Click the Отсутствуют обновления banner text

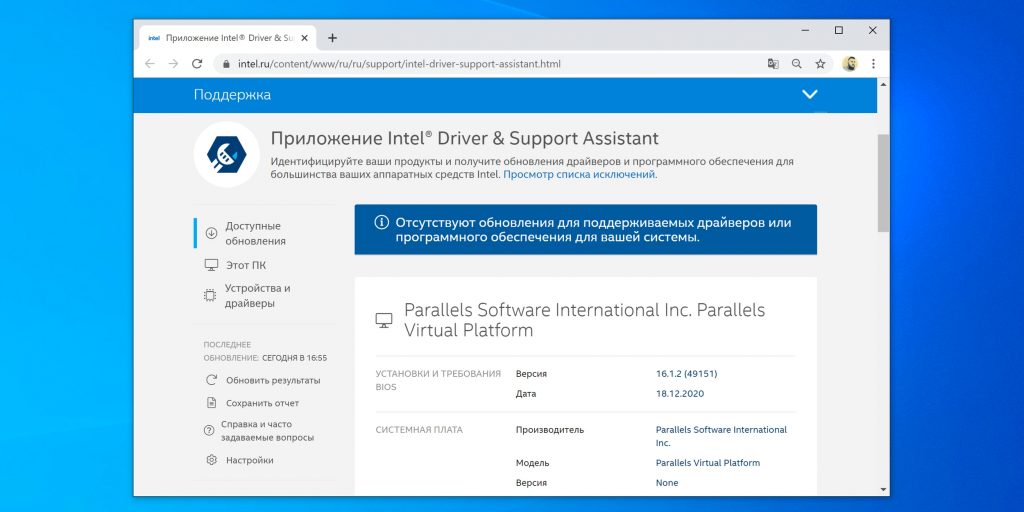pos(593,230)
